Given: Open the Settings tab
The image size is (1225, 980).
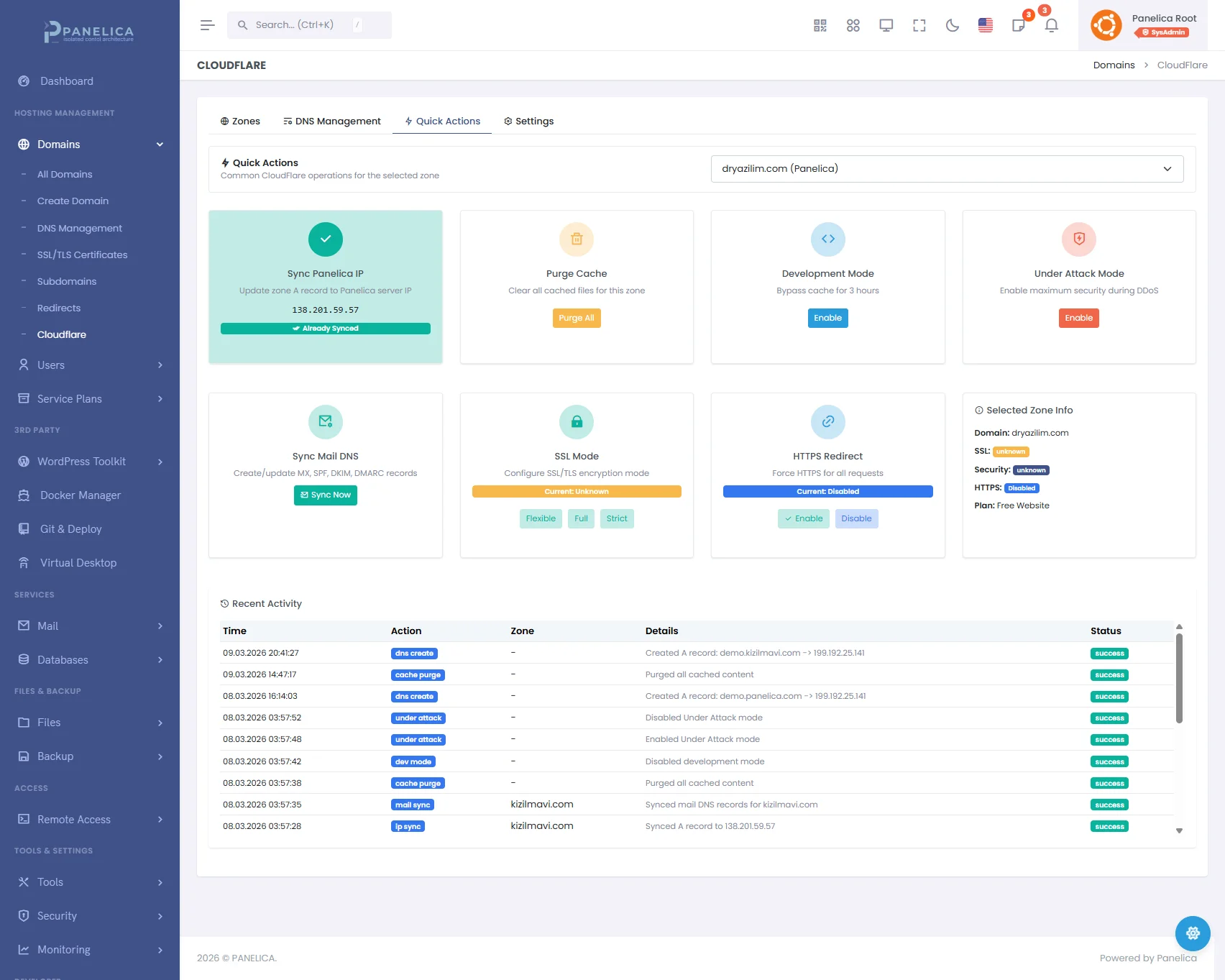Looking at the screenshot, I should [x=528, y=122].
